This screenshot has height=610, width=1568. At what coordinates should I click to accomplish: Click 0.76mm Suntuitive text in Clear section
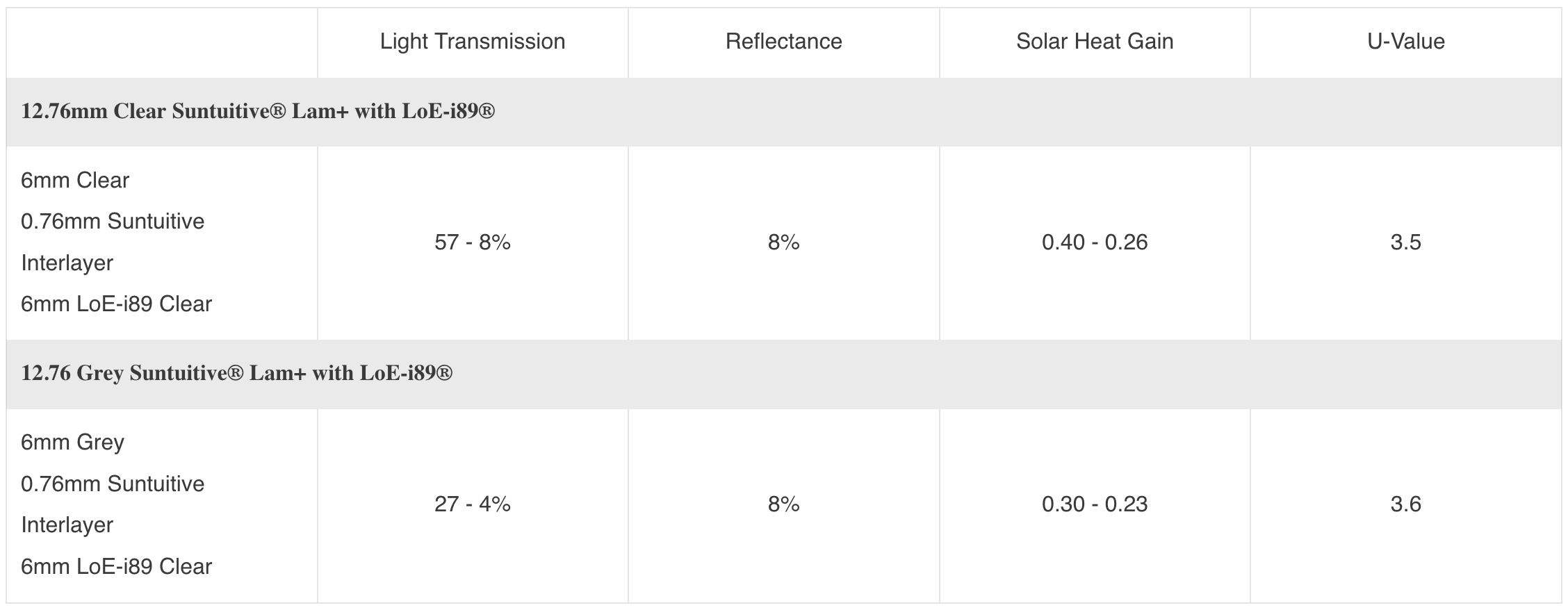pyautogui.click(x=113, y=222)
